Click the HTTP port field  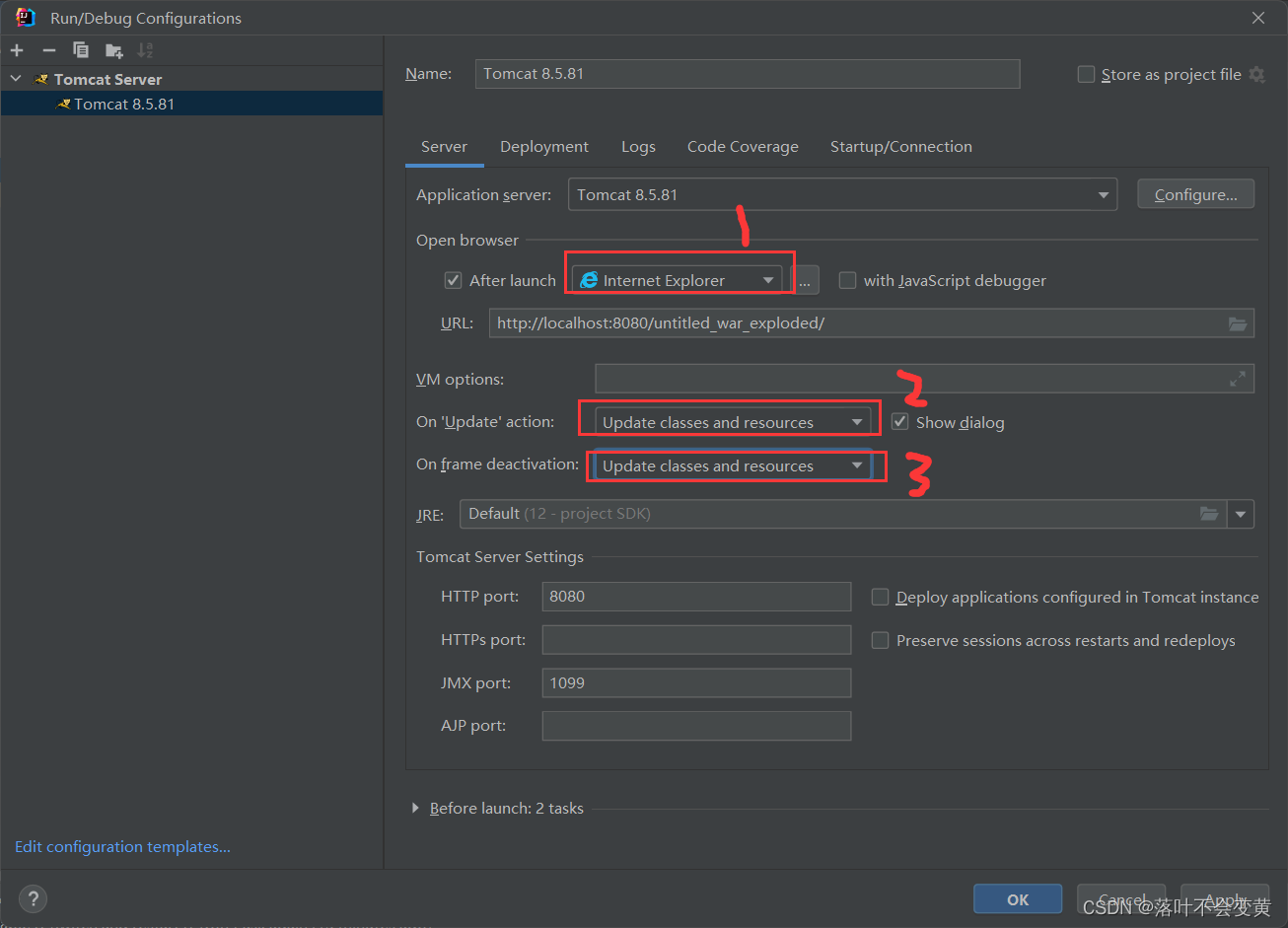[696, 597]
